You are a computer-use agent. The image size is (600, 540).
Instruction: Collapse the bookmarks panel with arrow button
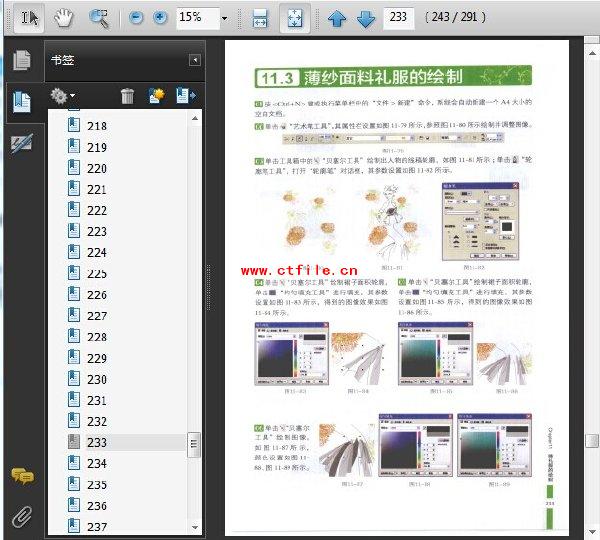coord(194,60)
